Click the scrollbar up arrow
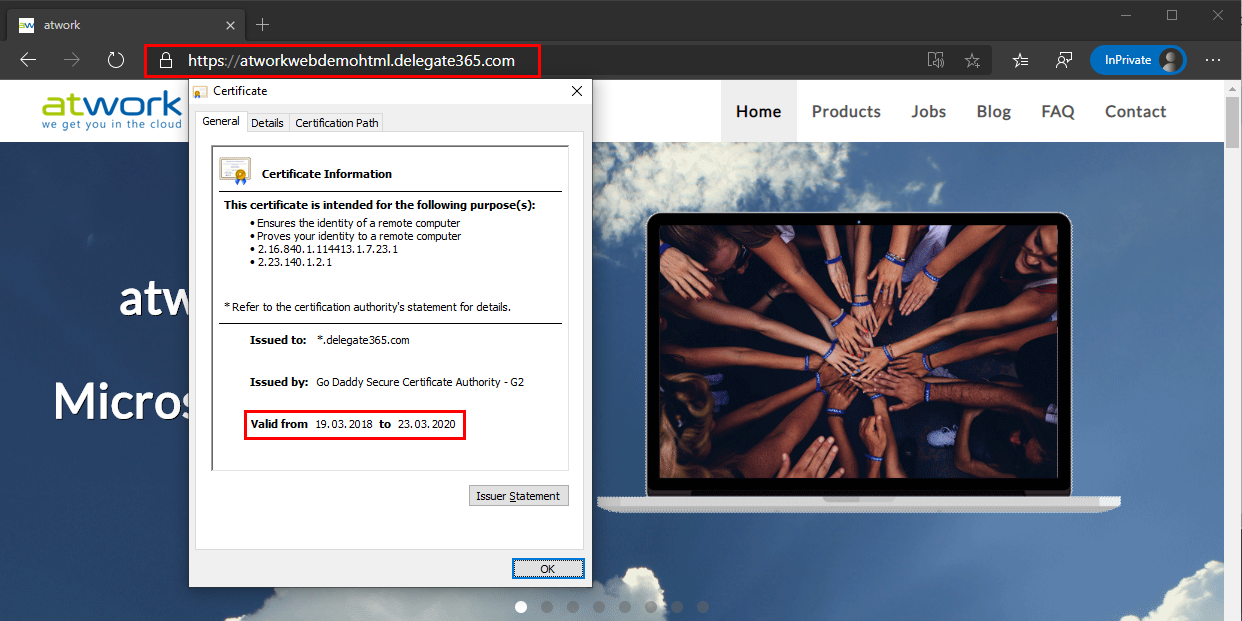 coord(1233,88)
